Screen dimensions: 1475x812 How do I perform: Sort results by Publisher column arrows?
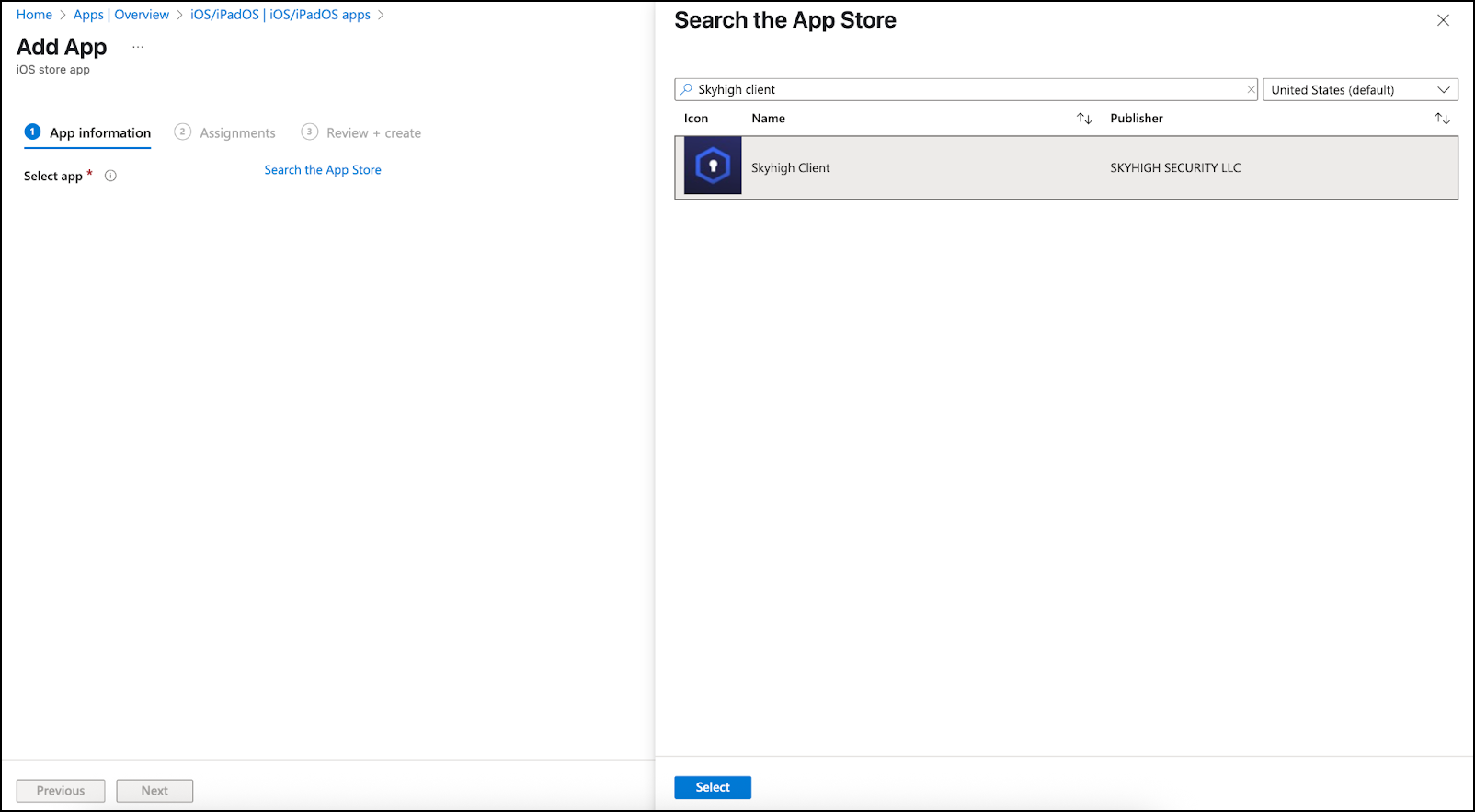1442,119
